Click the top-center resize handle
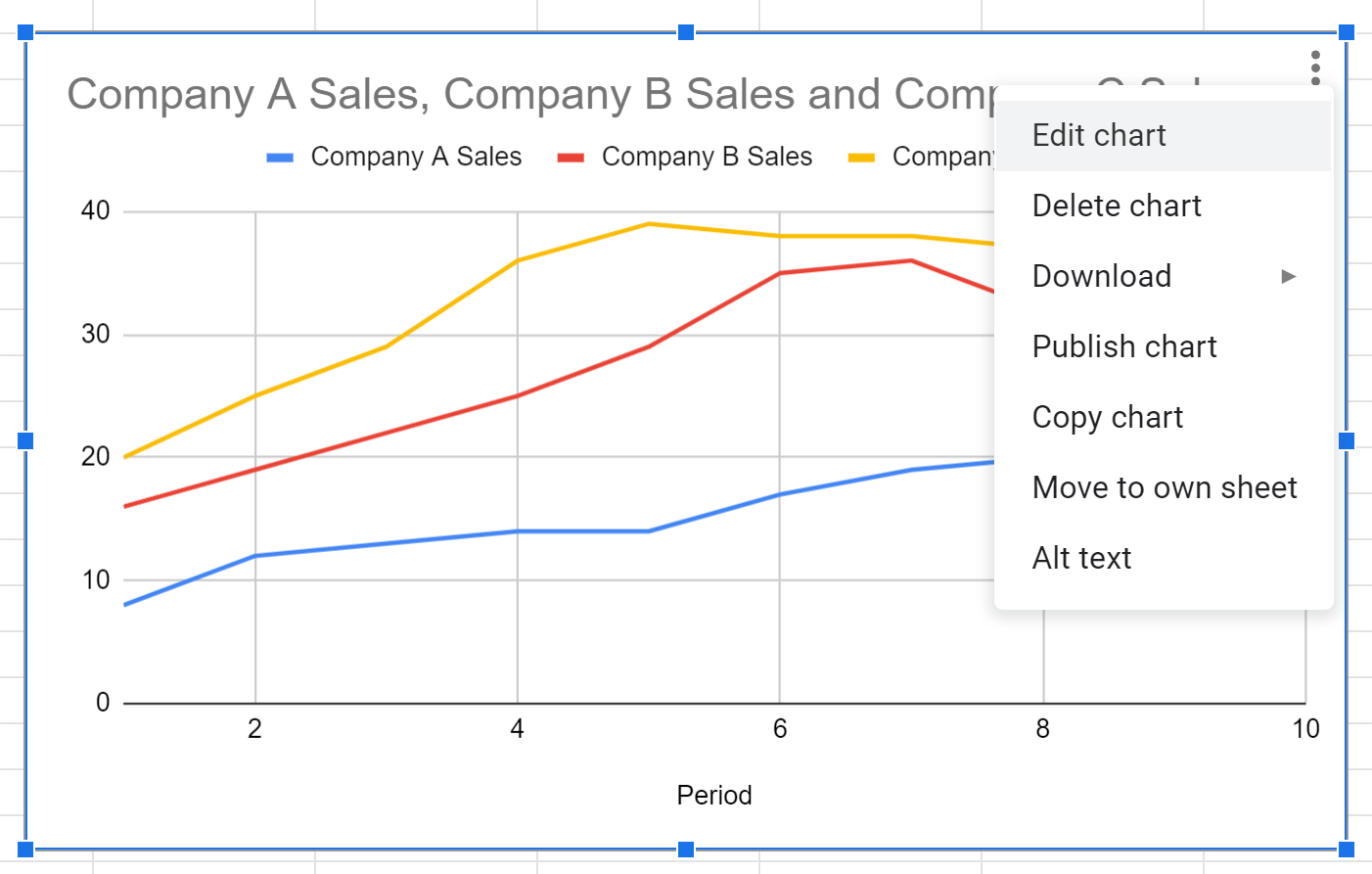The image size is (1372, 874). click(686, 33)
